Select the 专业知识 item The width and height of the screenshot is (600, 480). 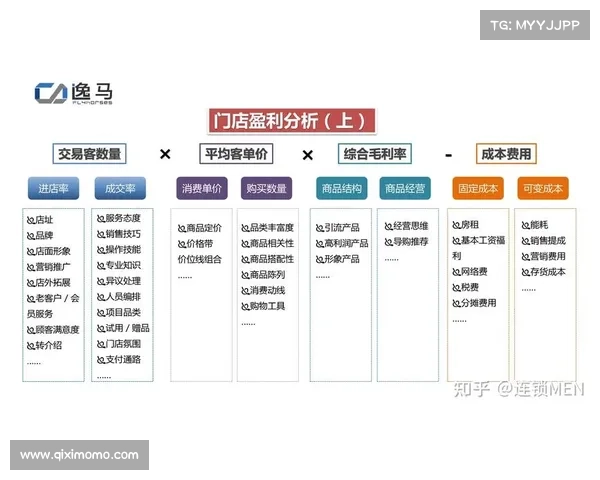tap(119, 265)
